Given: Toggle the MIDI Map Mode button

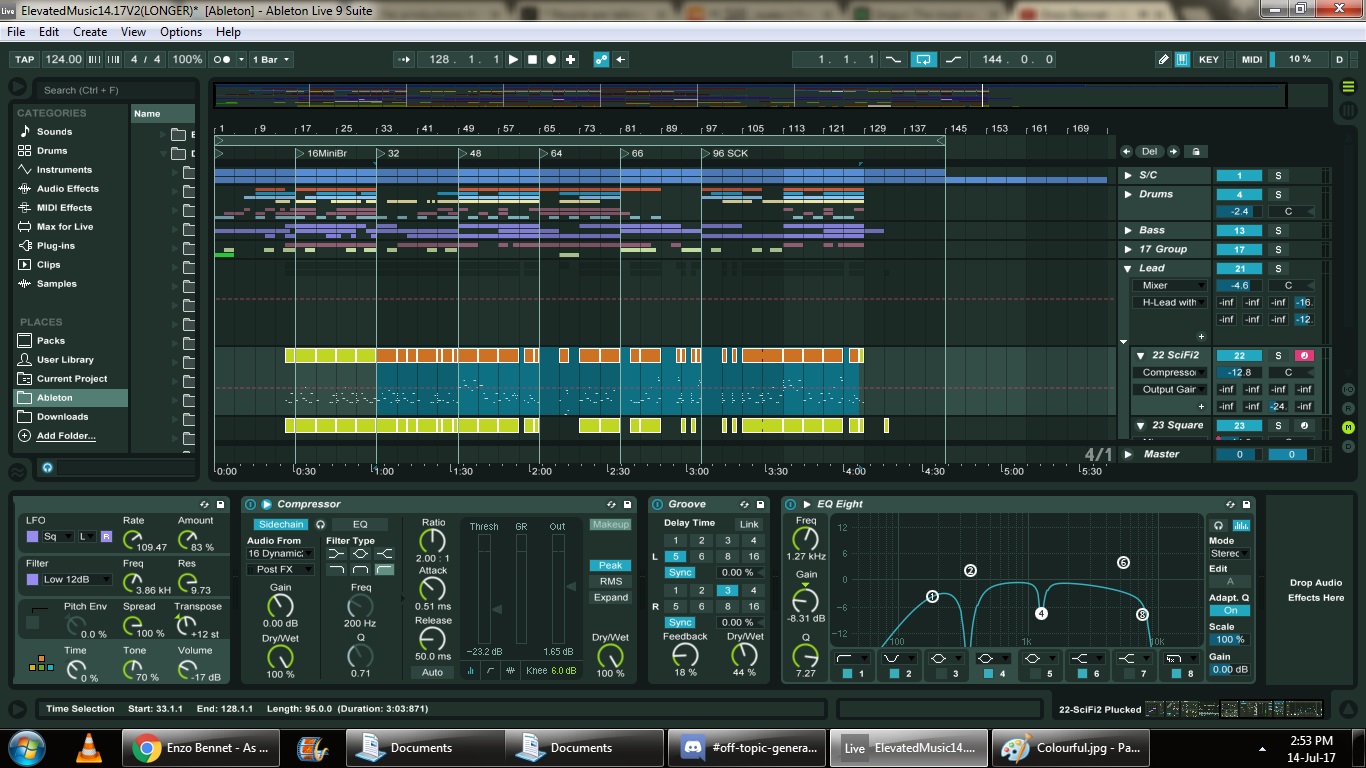Looking at the screenshot, I should (1252, 59).
